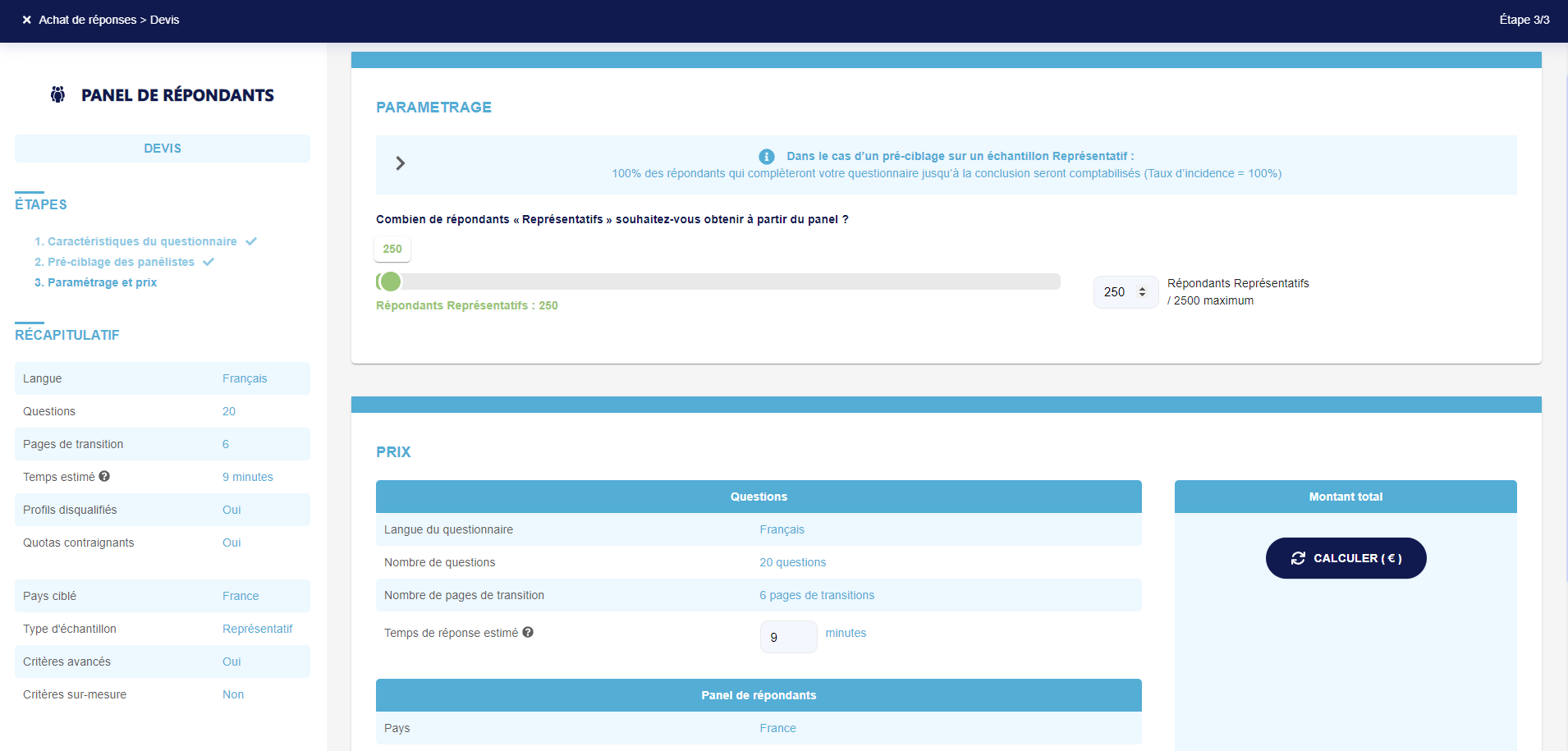
Task: Click the CALCULER ( € ) button
Action: (x=1346, y=558)
